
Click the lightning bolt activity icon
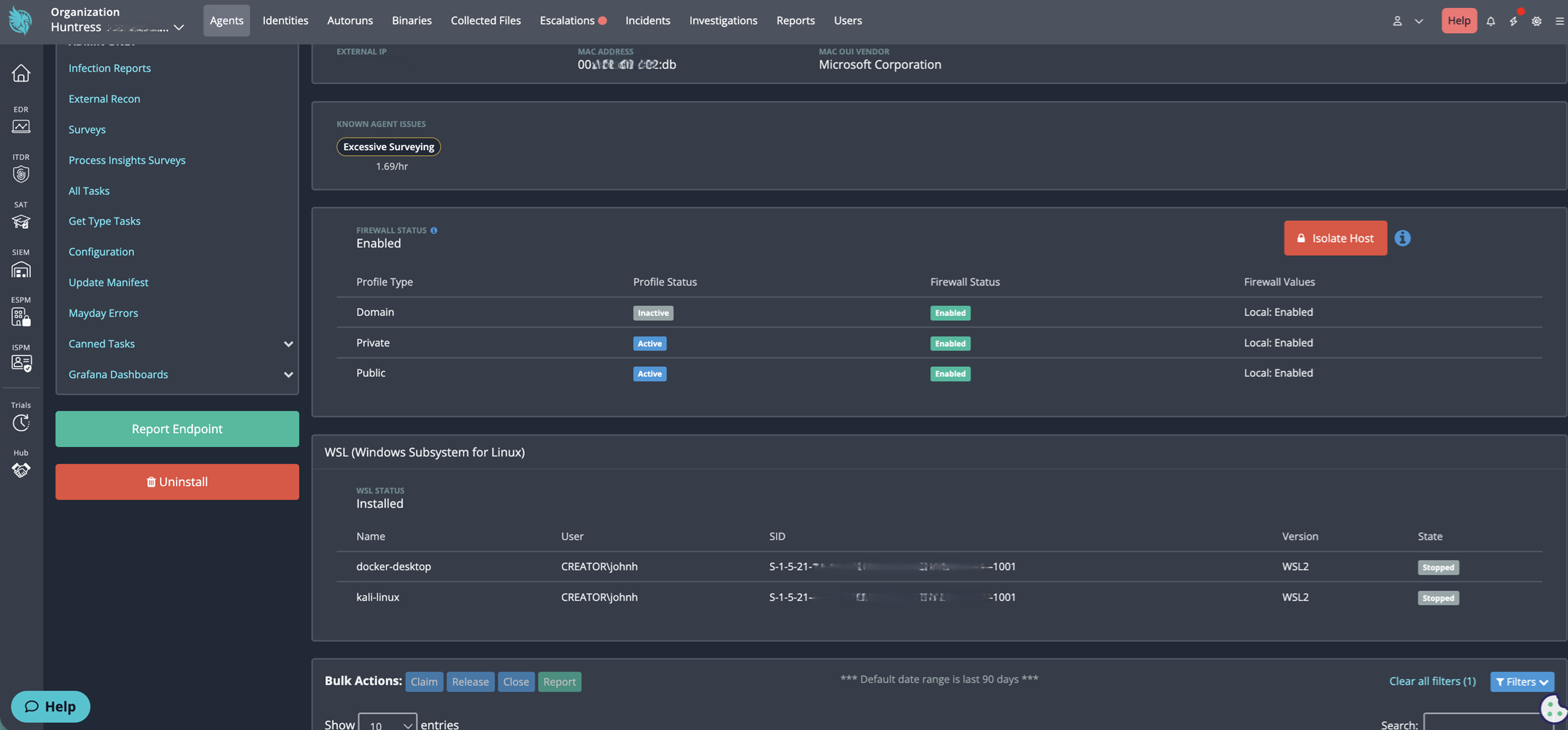pyautogui.click(x=1513, y=20)
